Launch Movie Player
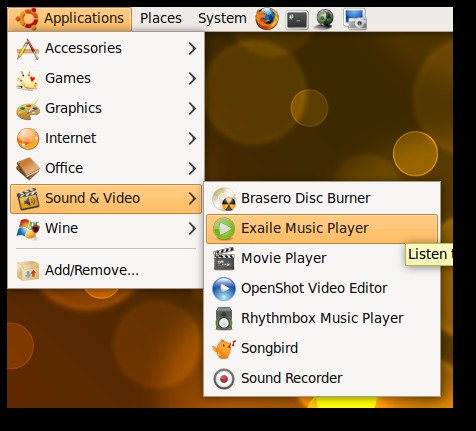Image resolution: width=476 pixels, height=431 pixels. [322, 259]
